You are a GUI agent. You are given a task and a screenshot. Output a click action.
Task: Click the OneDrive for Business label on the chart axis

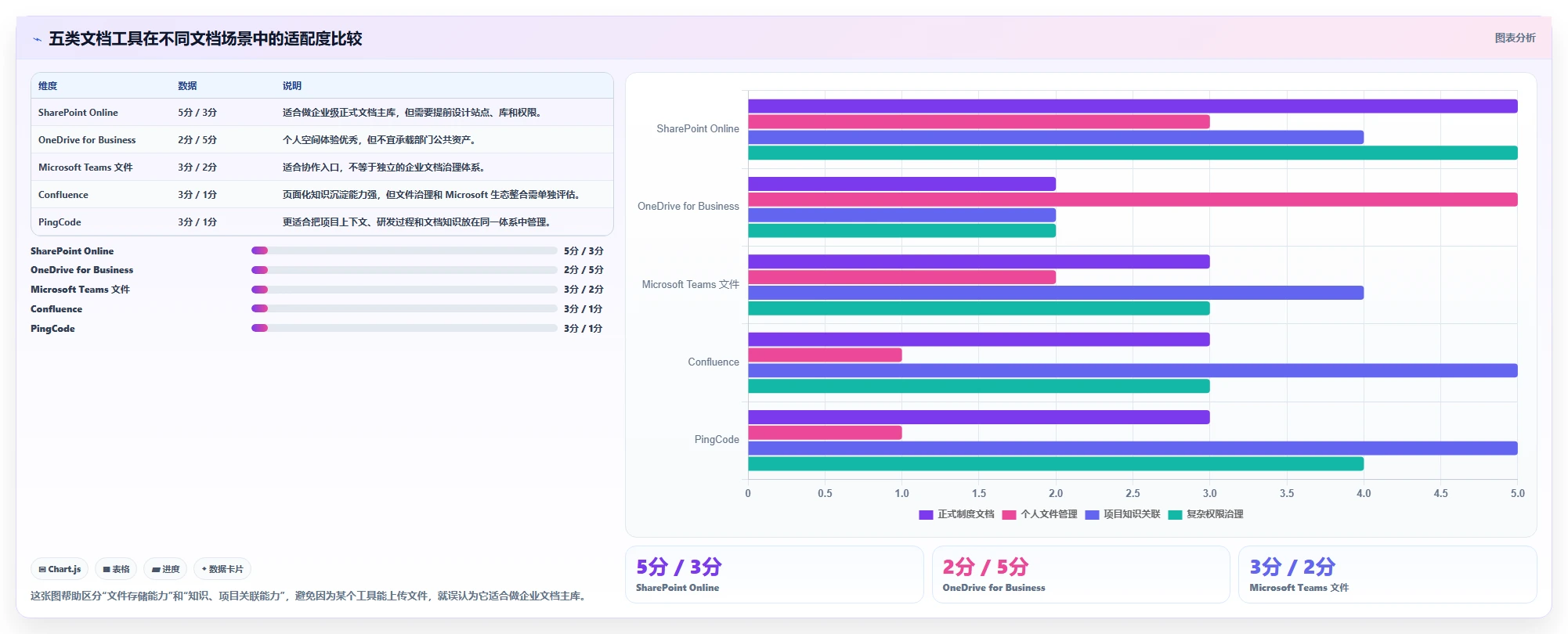pyautogui.click(x=688, y=207)
